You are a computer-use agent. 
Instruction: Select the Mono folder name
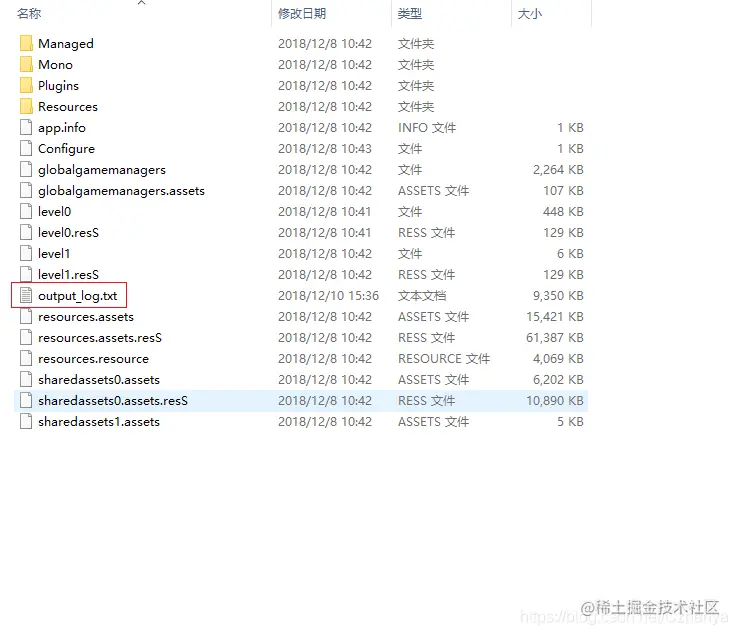(x=56, y=64)
